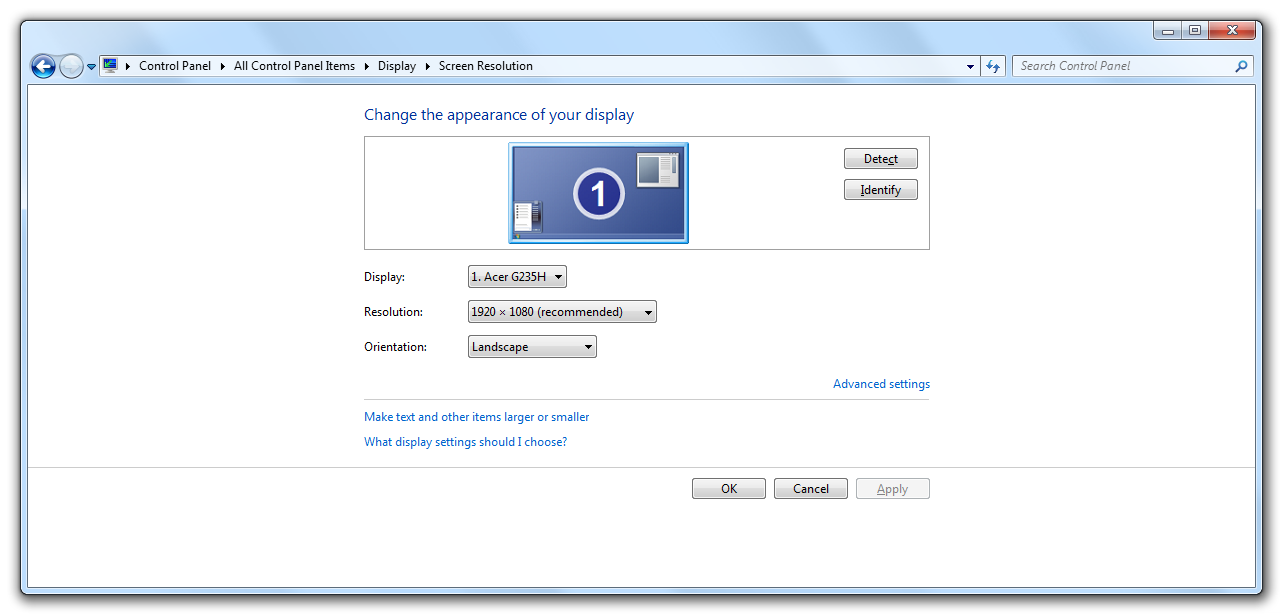Image resolution: width=1283 pixels, height=615 pixels.
Task: Go to Display breadcrumb in address bar
Action: [396, 66]
